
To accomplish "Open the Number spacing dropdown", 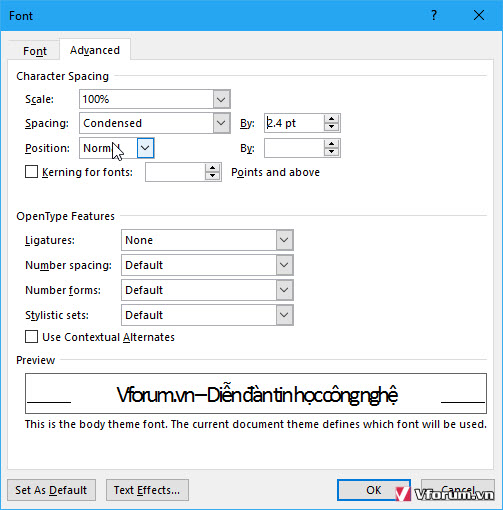I will click(207, 265).
